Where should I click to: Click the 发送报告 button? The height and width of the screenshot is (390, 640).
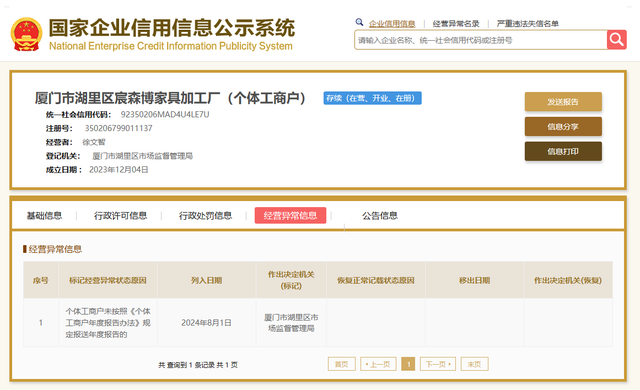563,102
